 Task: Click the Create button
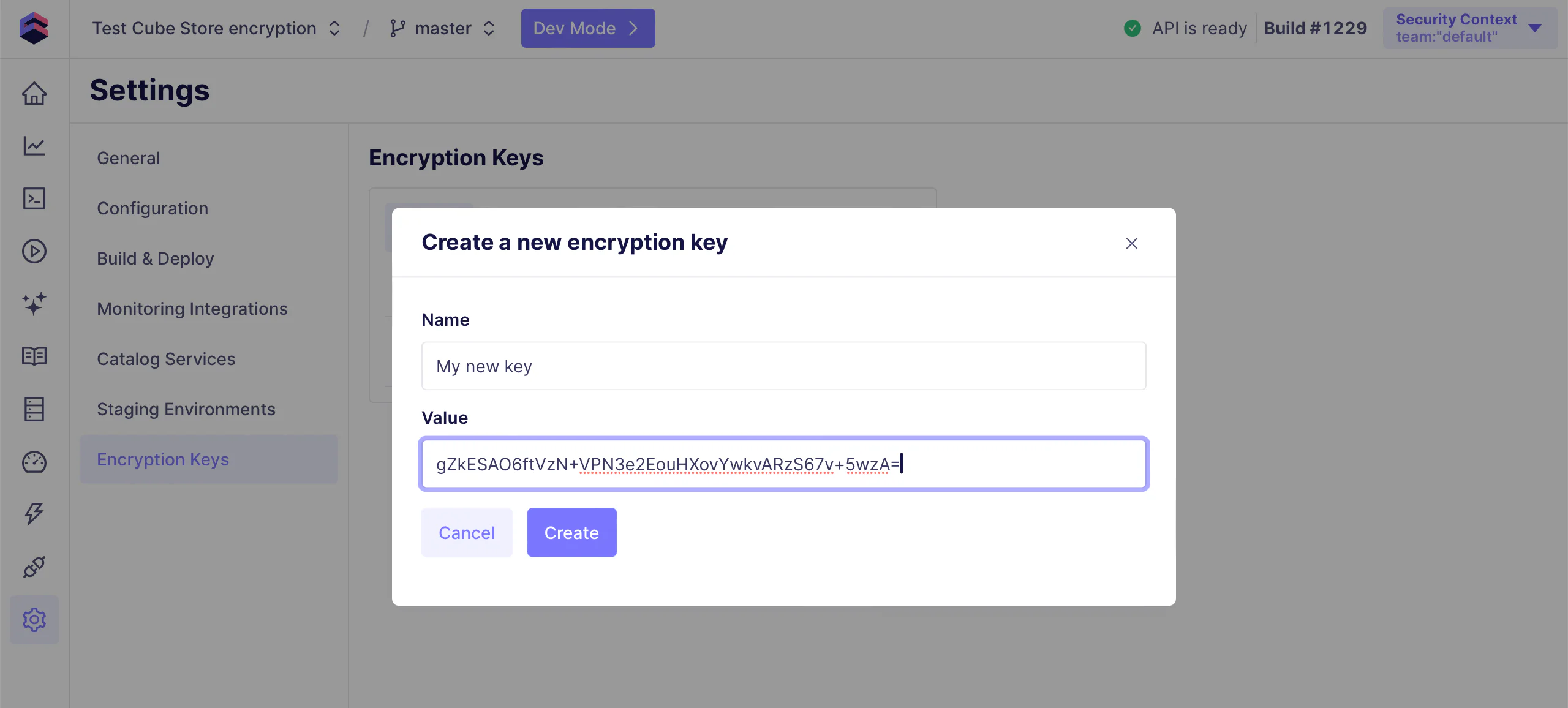(x=571, y=532)
